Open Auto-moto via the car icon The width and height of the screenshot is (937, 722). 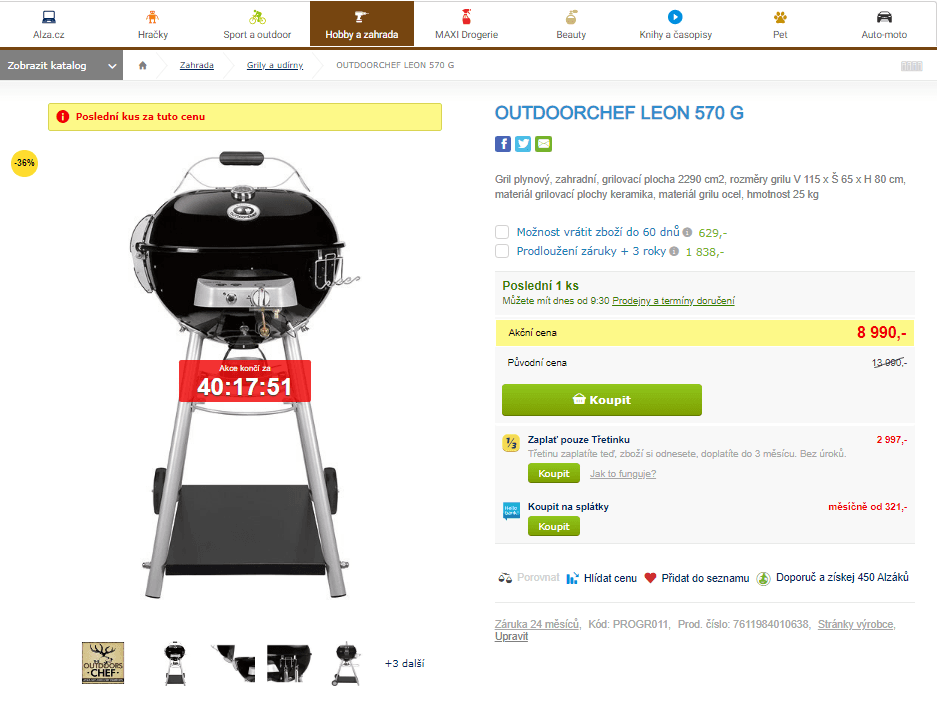point(883,16)
